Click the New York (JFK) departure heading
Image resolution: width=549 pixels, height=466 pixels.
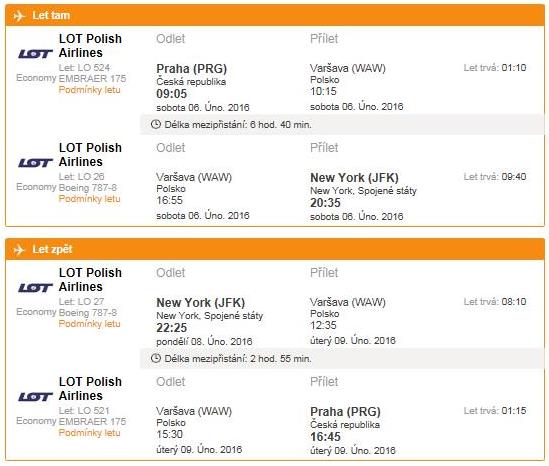(x=201, y=302)
